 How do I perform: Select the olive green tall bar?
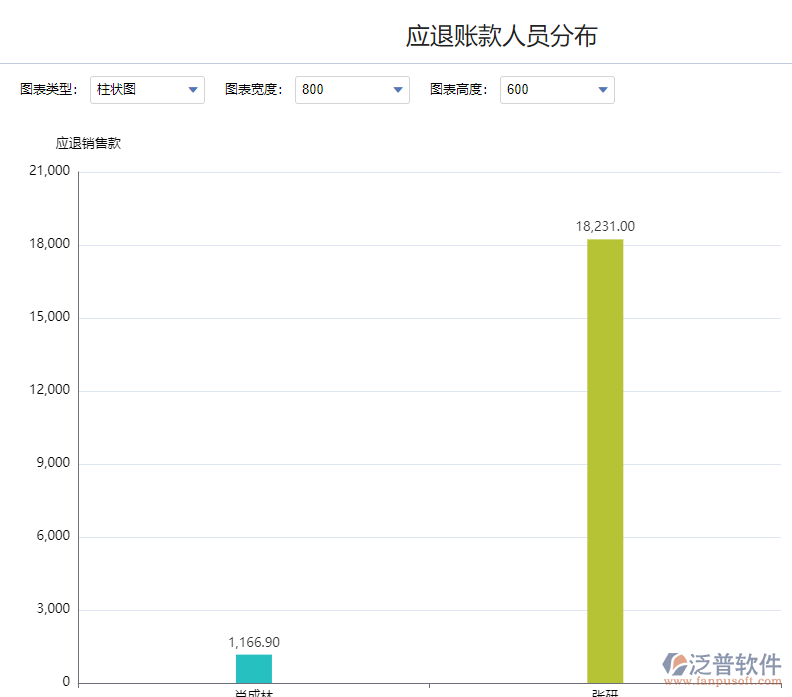[x=605, y=460]
